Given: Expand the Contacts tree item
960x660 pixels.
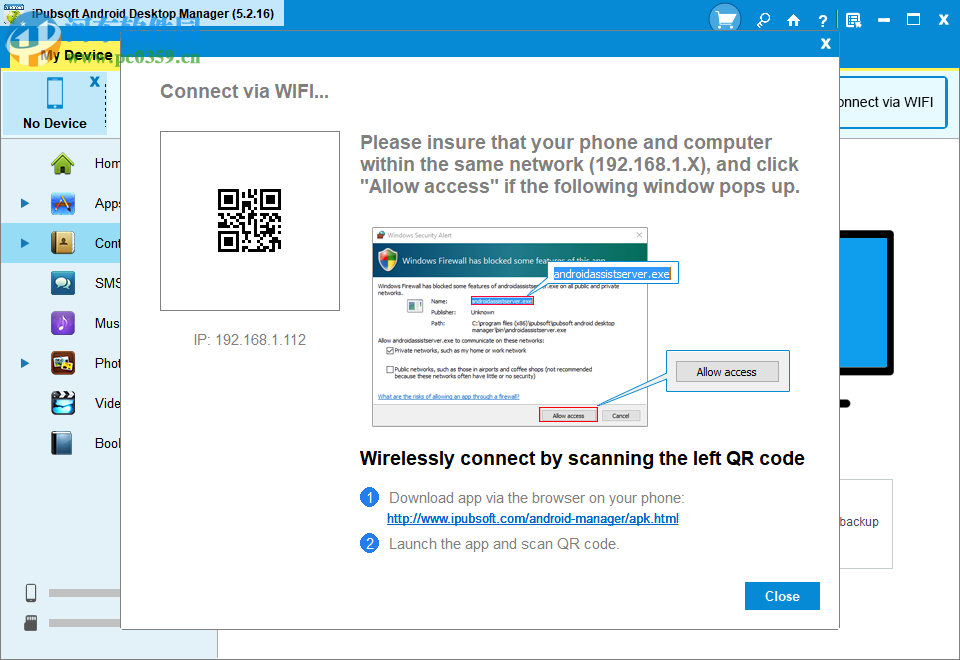Looking at the screenshot, I should [x=23, y=243].
